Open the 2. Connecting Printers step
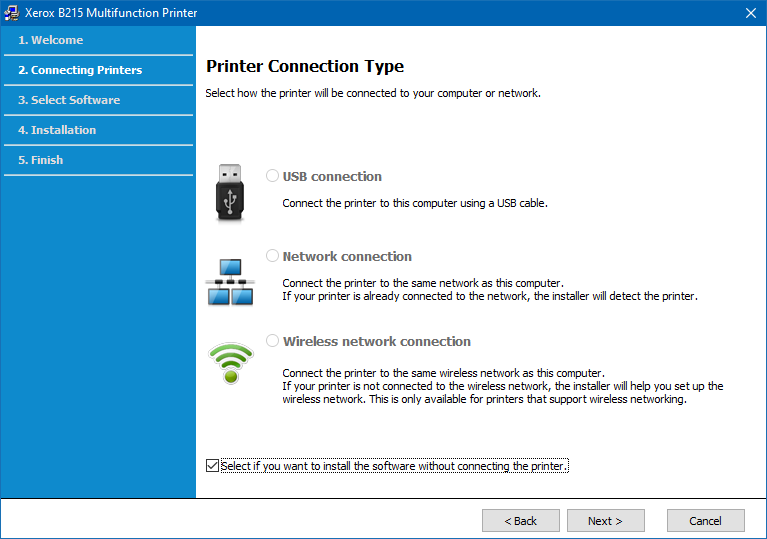The height and width of the screenshot is (539, 767). (98, 70)
